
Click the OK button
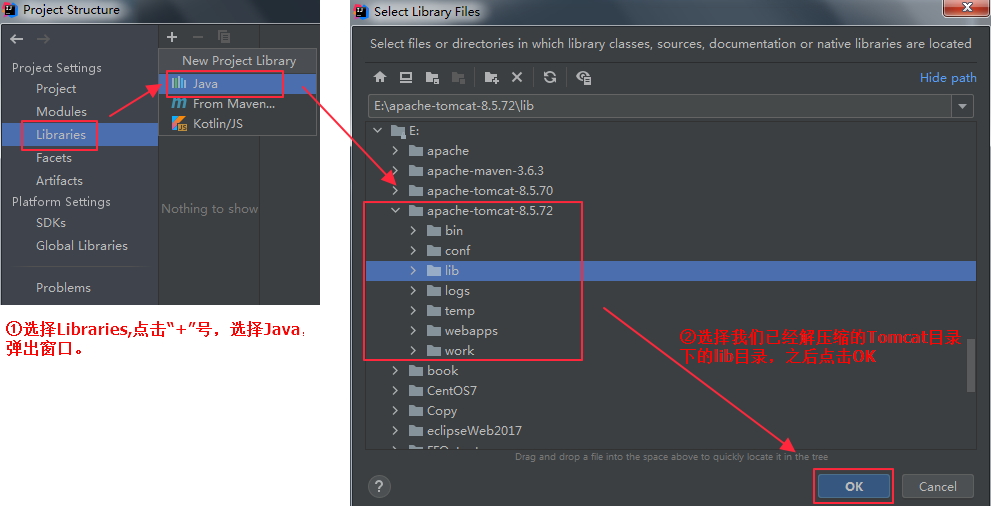click(854, 486)
